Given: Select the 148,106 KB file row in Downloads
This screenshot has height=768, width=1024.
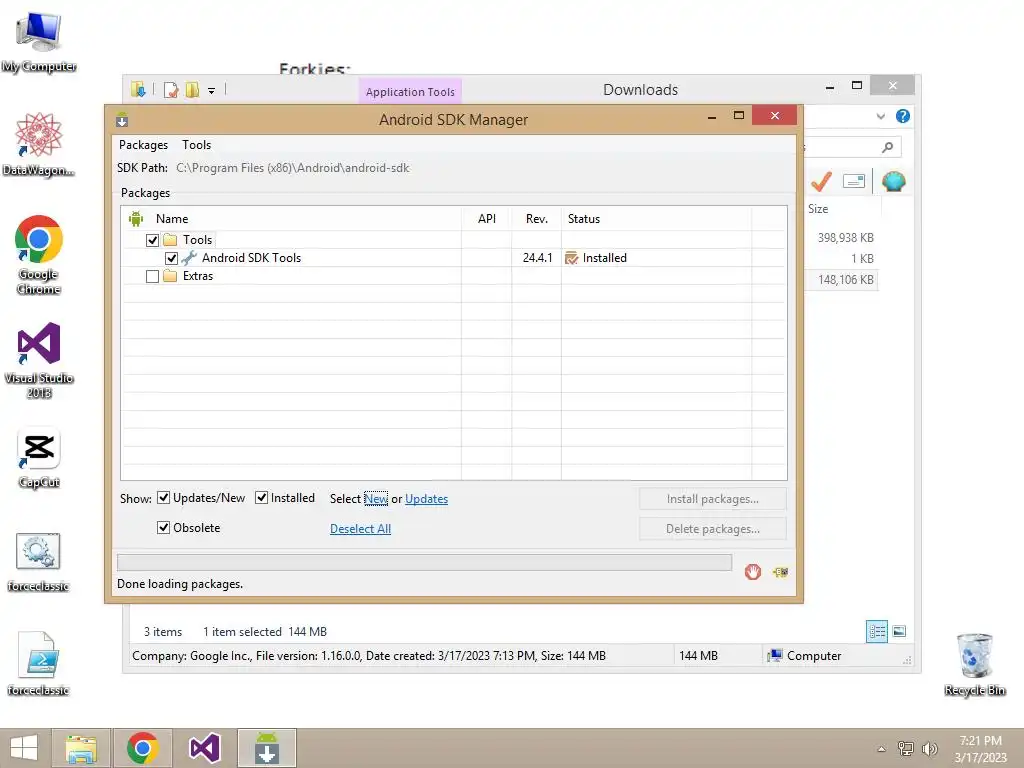Looking at the screenshot, I should coord(841,280).
